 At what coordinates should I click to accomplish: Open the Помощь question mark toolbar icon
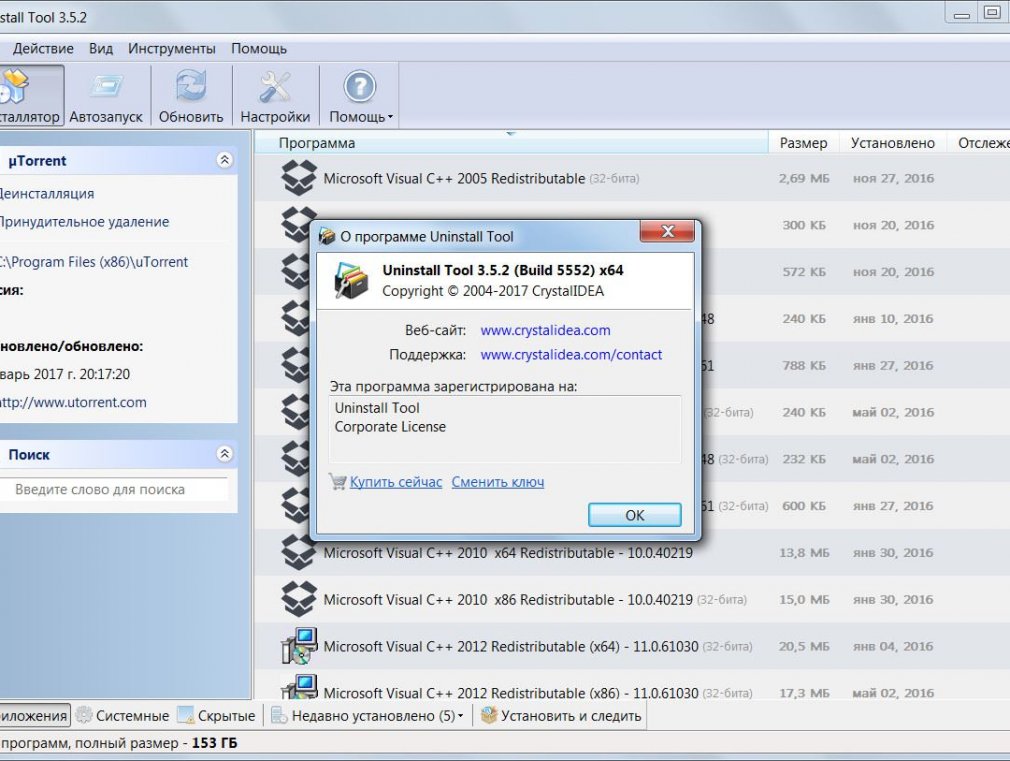[x=360, y=95]
